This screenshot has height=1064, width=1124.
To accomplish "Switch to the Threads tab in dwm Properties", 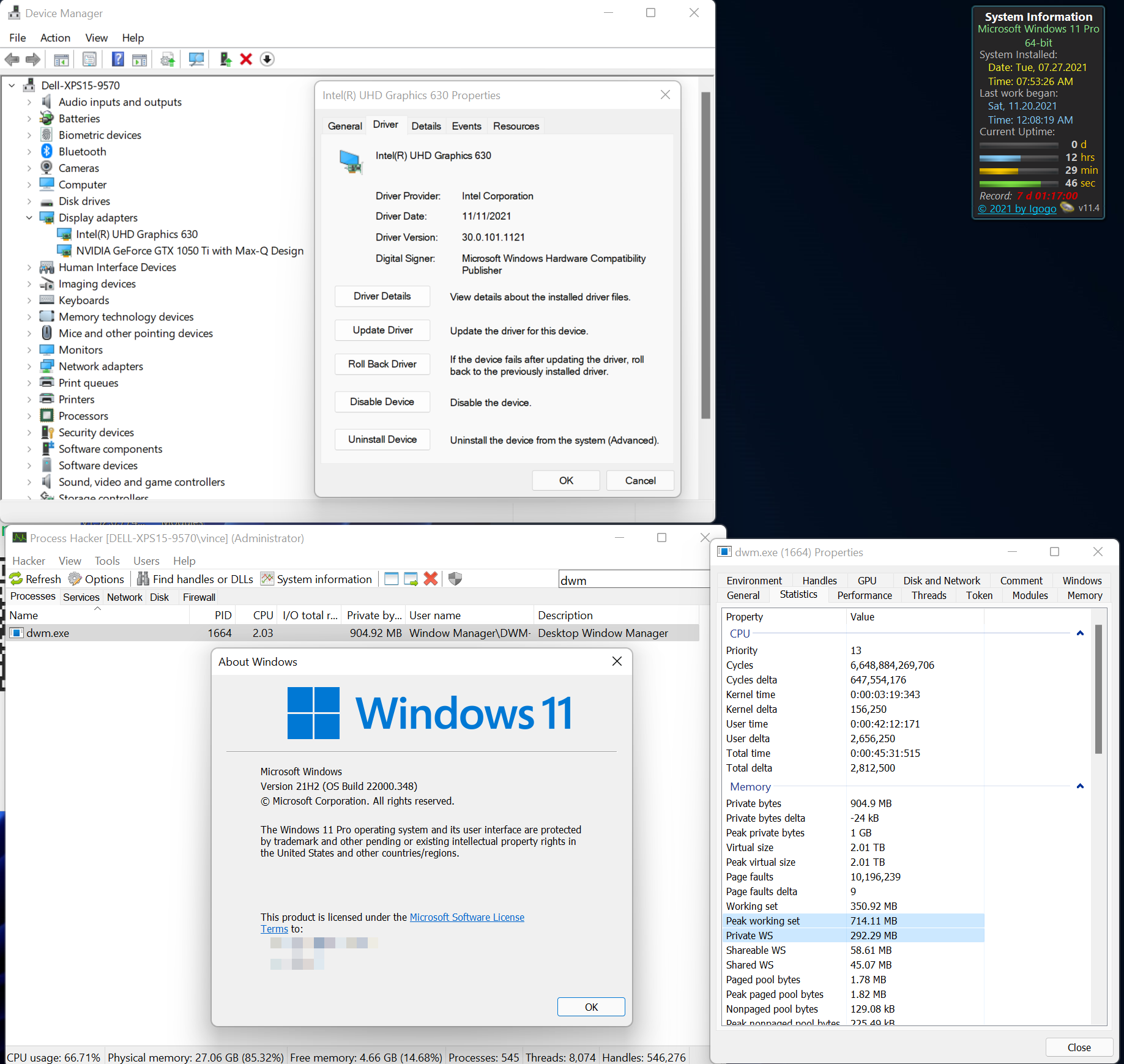I will point(928,595).
